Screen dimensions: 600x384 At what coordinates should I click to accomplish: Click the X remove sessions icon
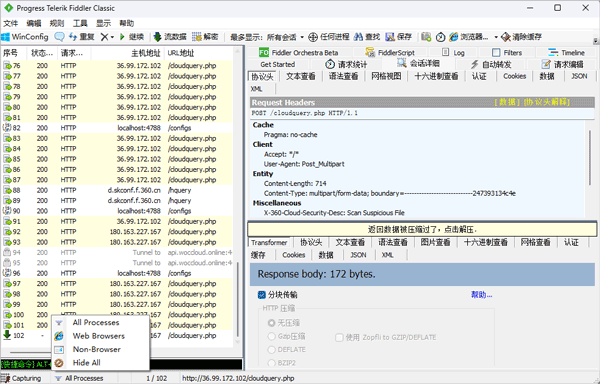click(x=104, y=37)
